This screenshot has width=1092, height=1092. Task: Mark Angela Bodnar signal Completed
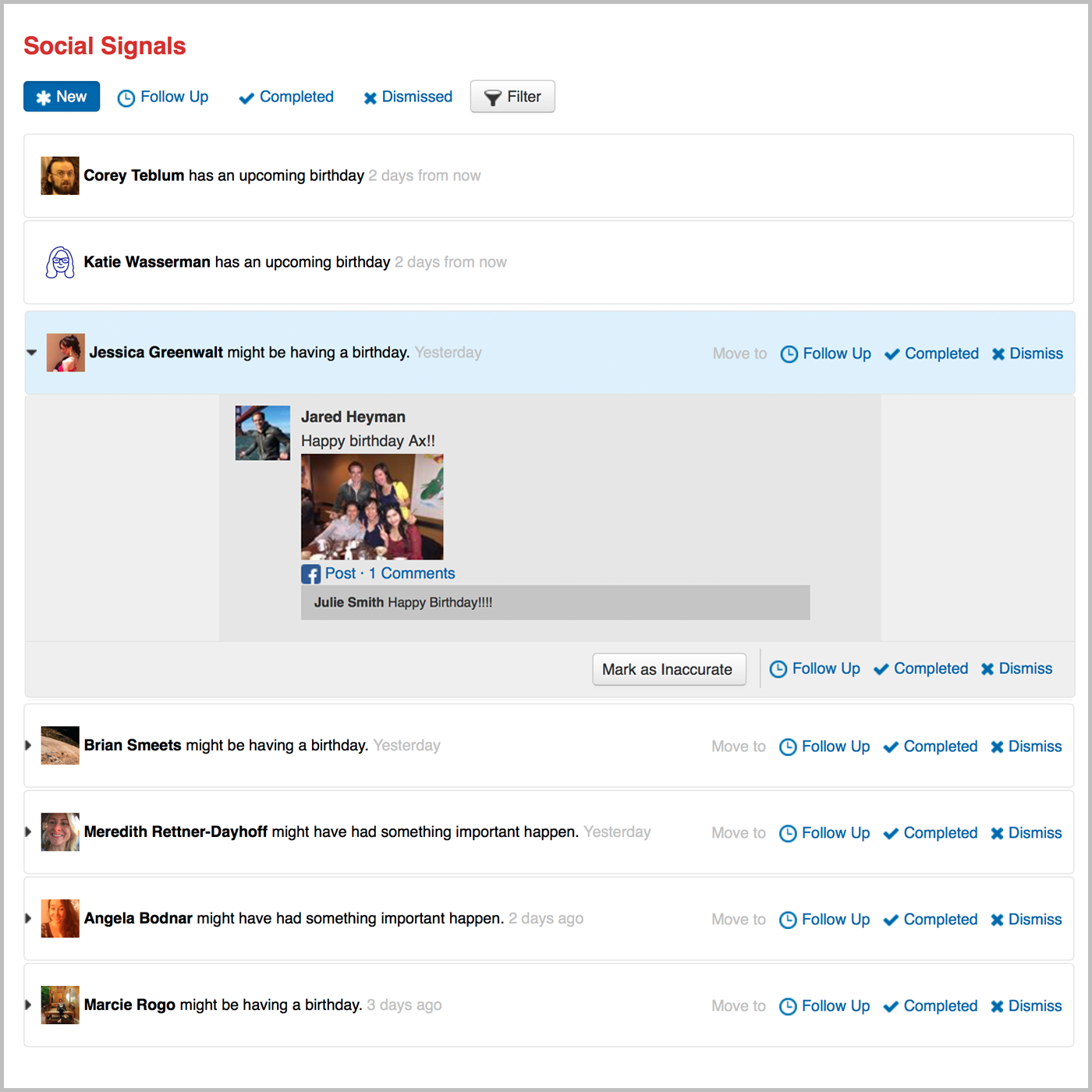[x=930, y=920]
